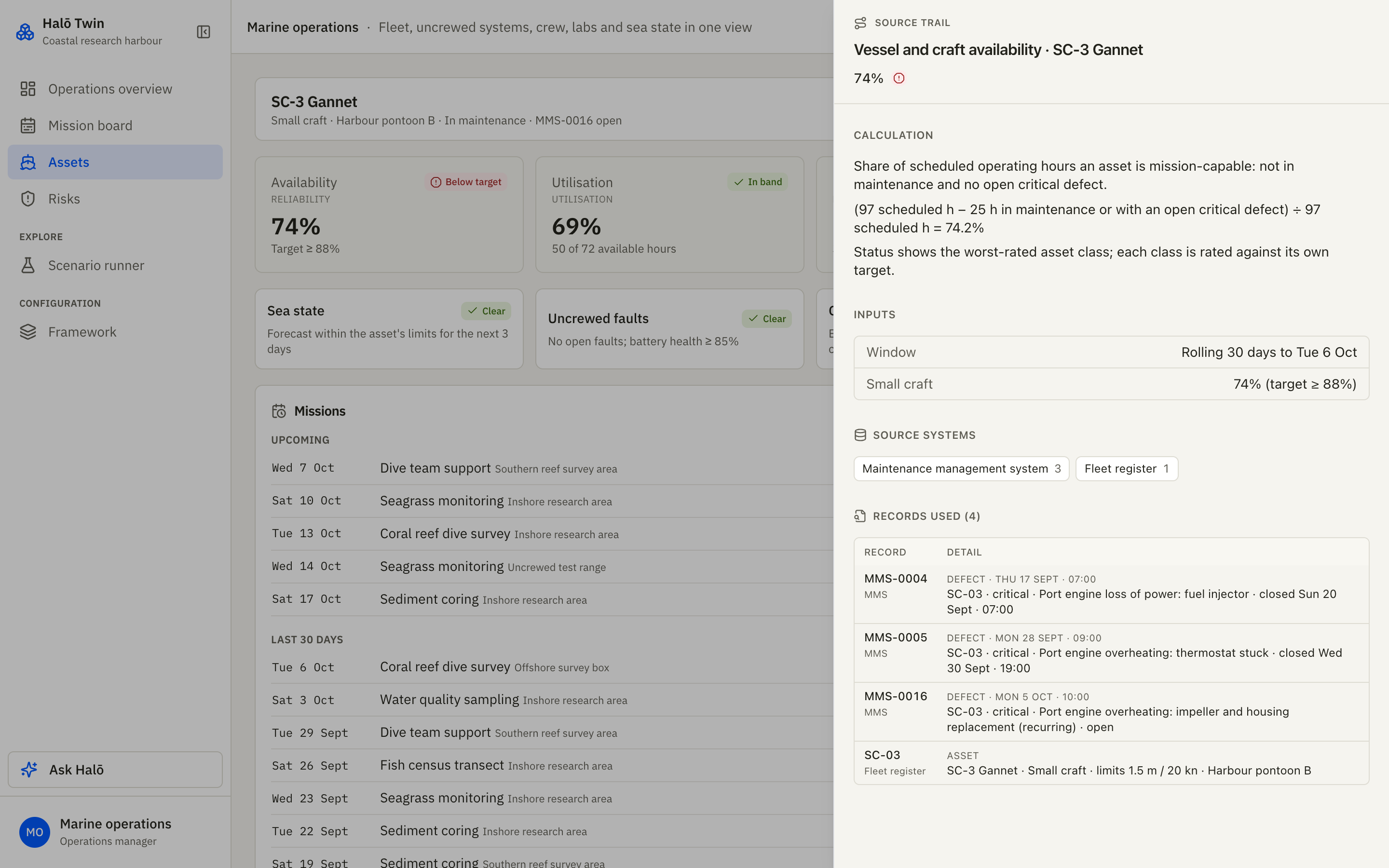Click the red alert icon beside 74%
This screenshot has width=1389, height=868.
click(x=899, y=78)
